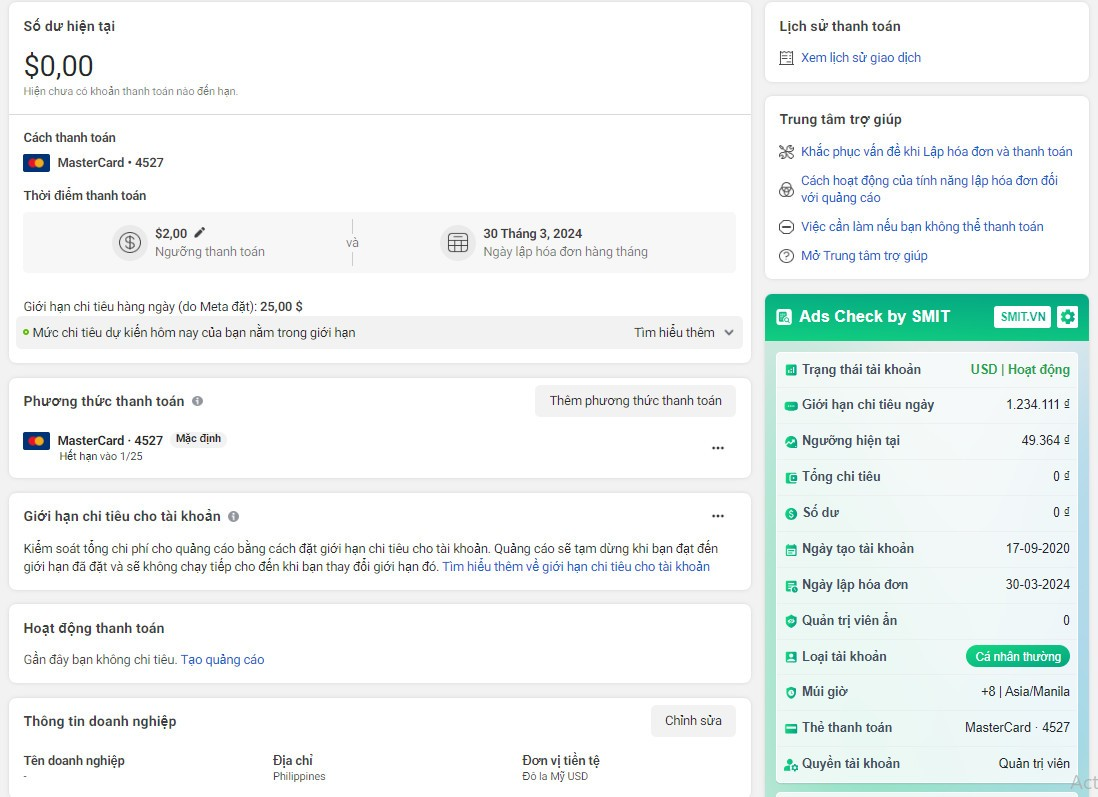Click Quản trị viên permission value

coord(1034,763)
